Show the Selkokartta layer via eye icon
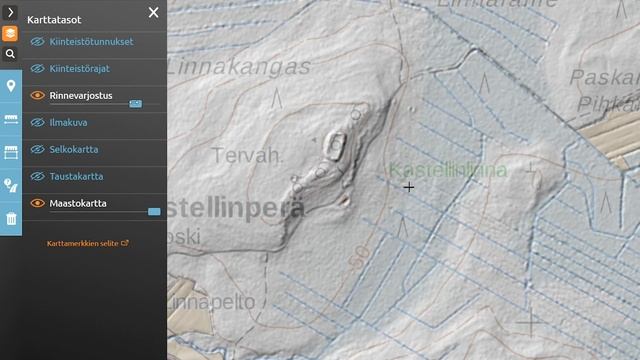This screenshot has width=640, height=360. point(37,149)
